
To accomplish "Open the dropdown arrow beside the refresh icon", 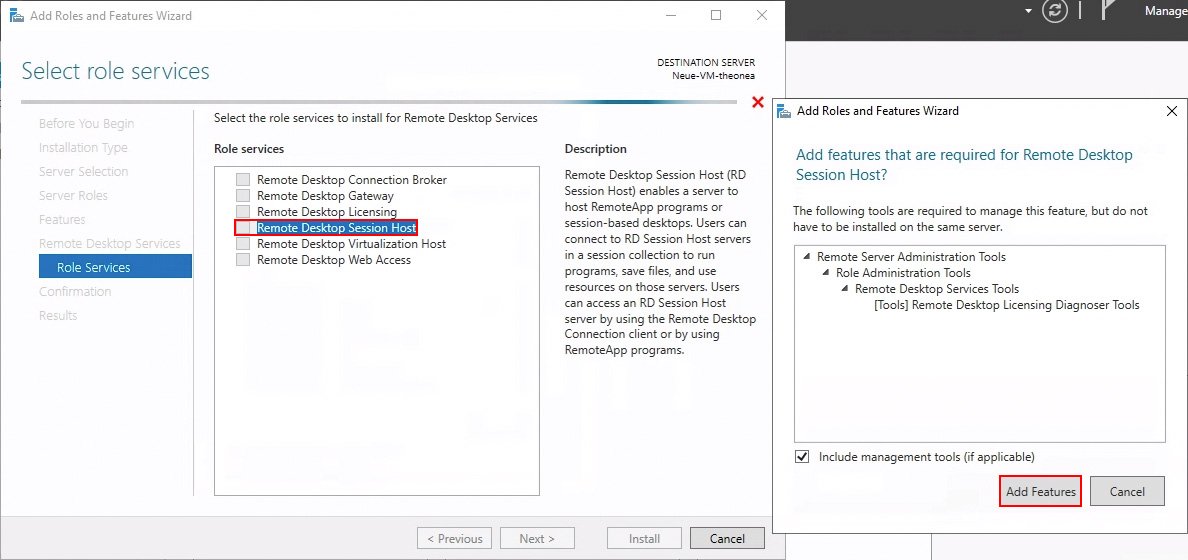I will click(x=1027, y=11).
